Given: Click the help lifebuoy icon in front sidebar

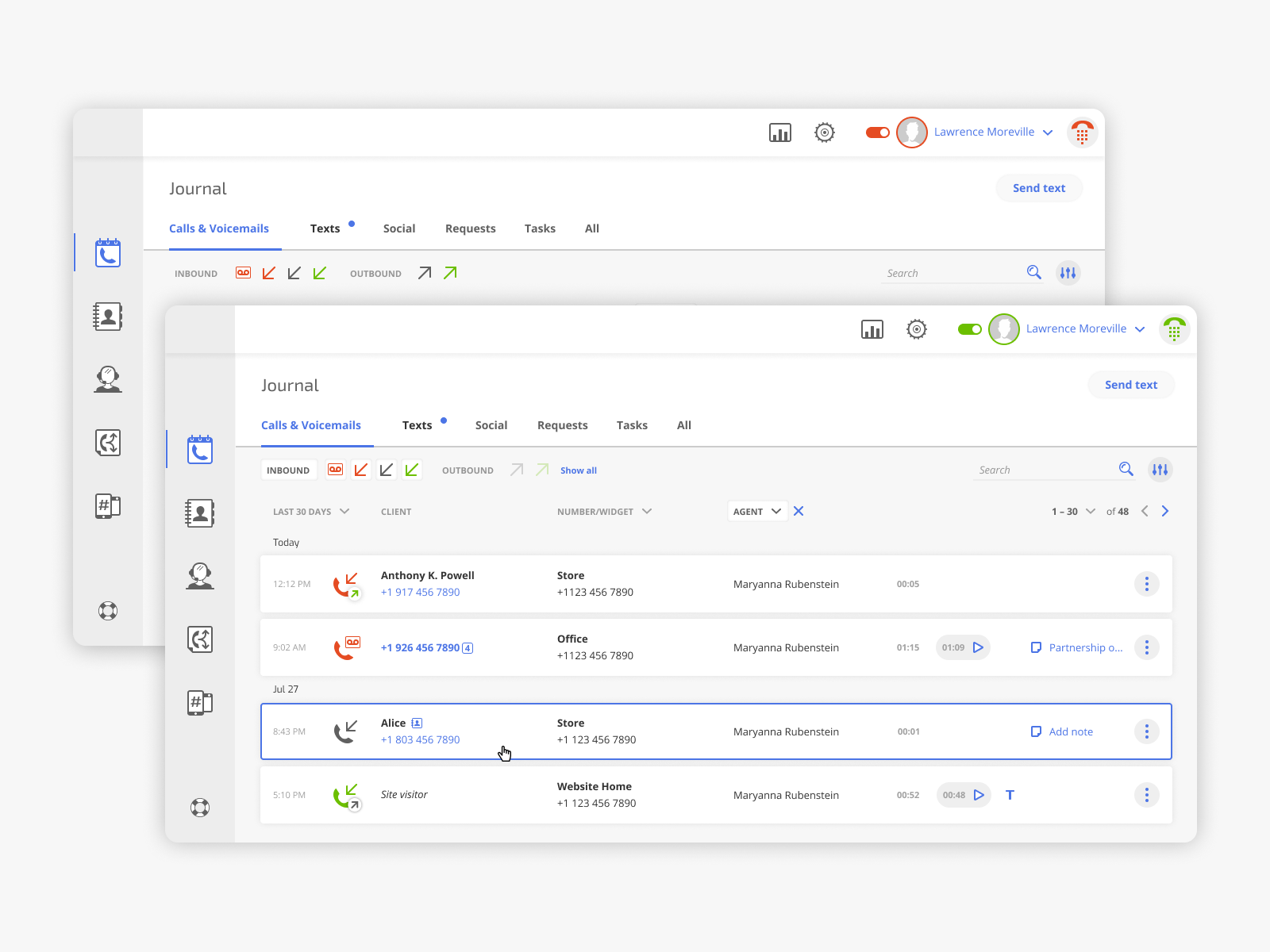Looking at the screenshot, I should point(200,808).
